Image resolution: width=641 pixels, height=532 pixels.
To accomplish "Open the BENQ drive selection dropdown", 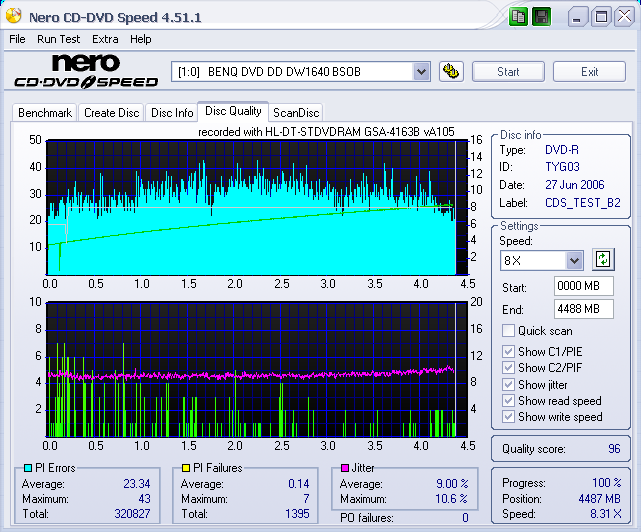I will 421,71.
